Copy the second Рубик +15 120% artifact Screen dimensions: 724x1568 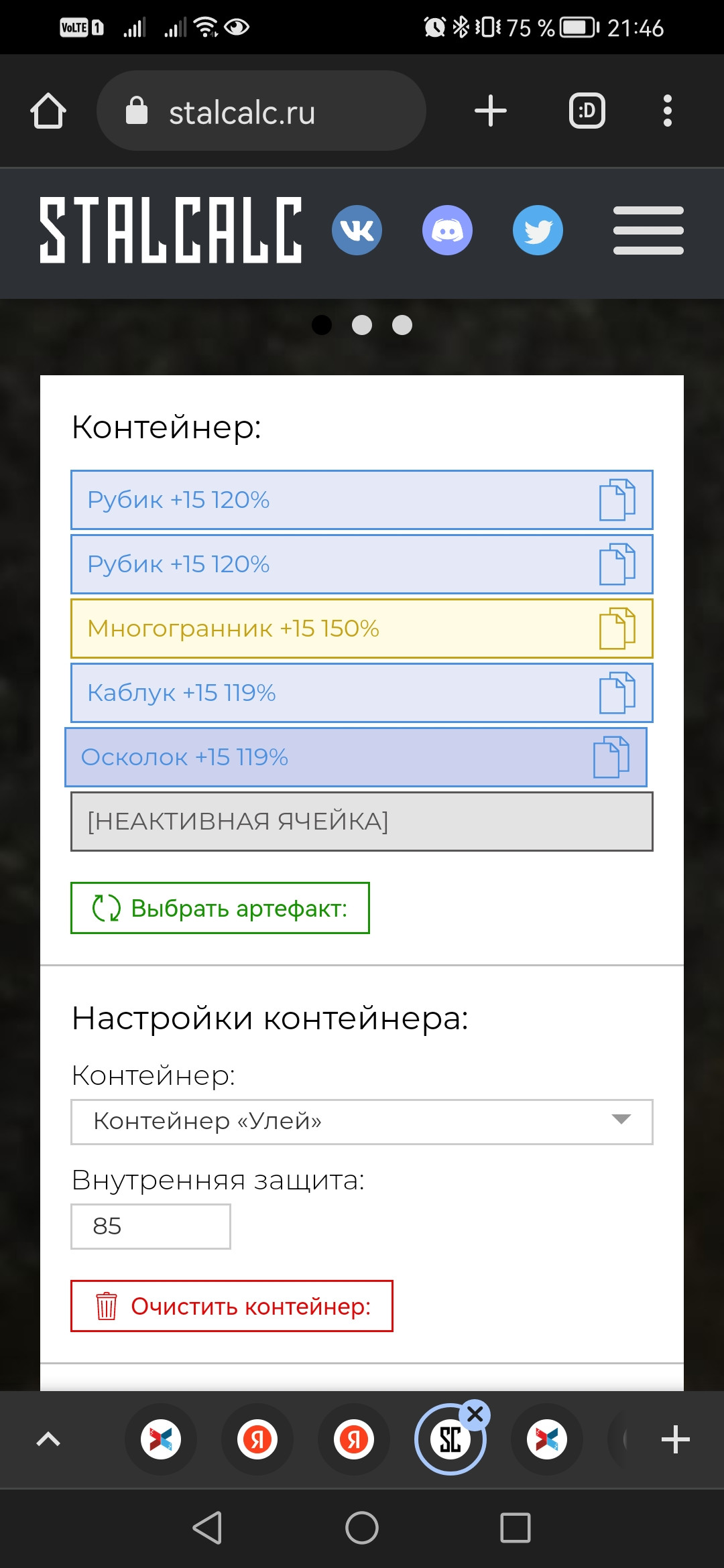click(x=617, y=564)
